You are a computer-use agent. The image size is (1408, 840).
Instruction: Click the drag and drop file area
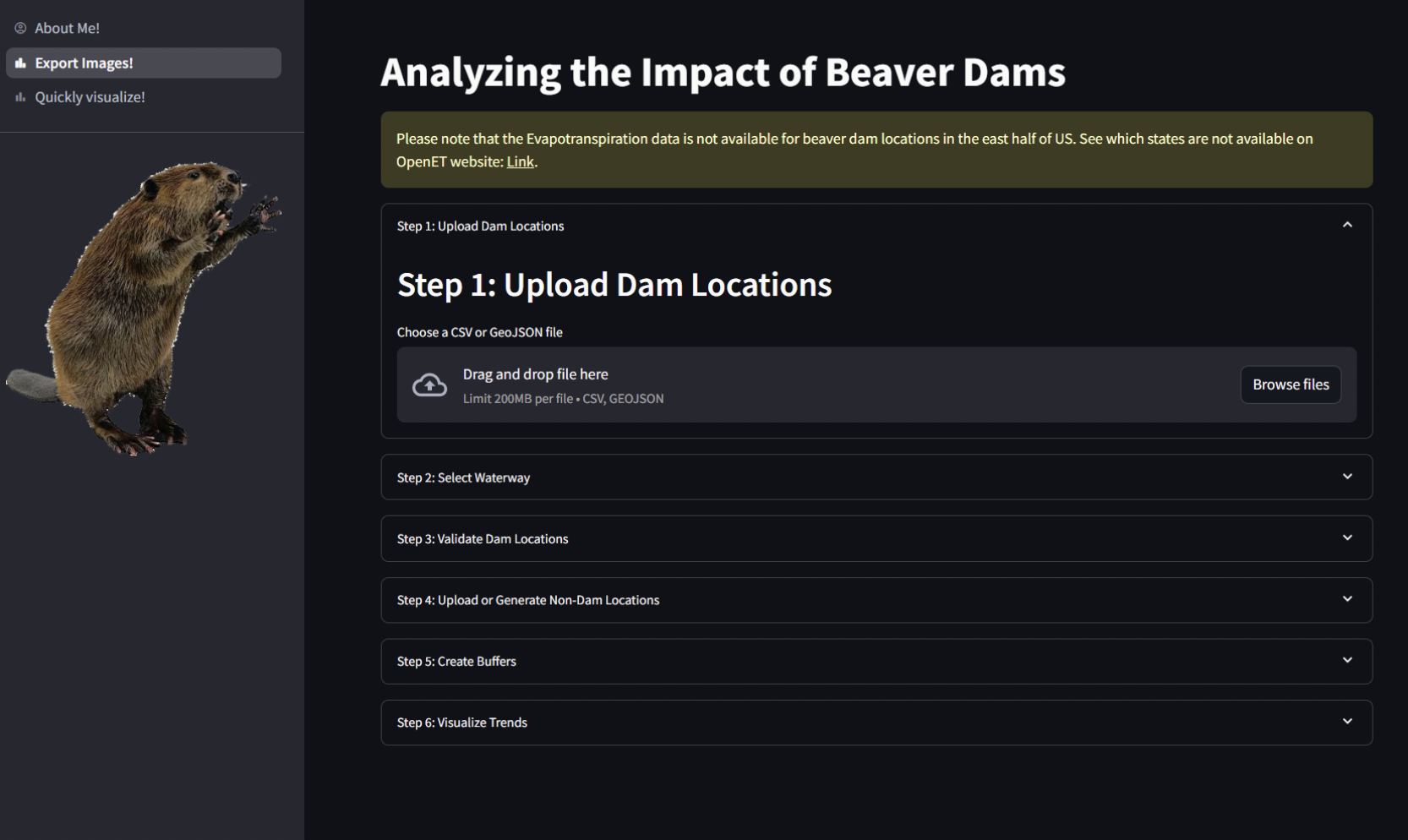(761, 385)
